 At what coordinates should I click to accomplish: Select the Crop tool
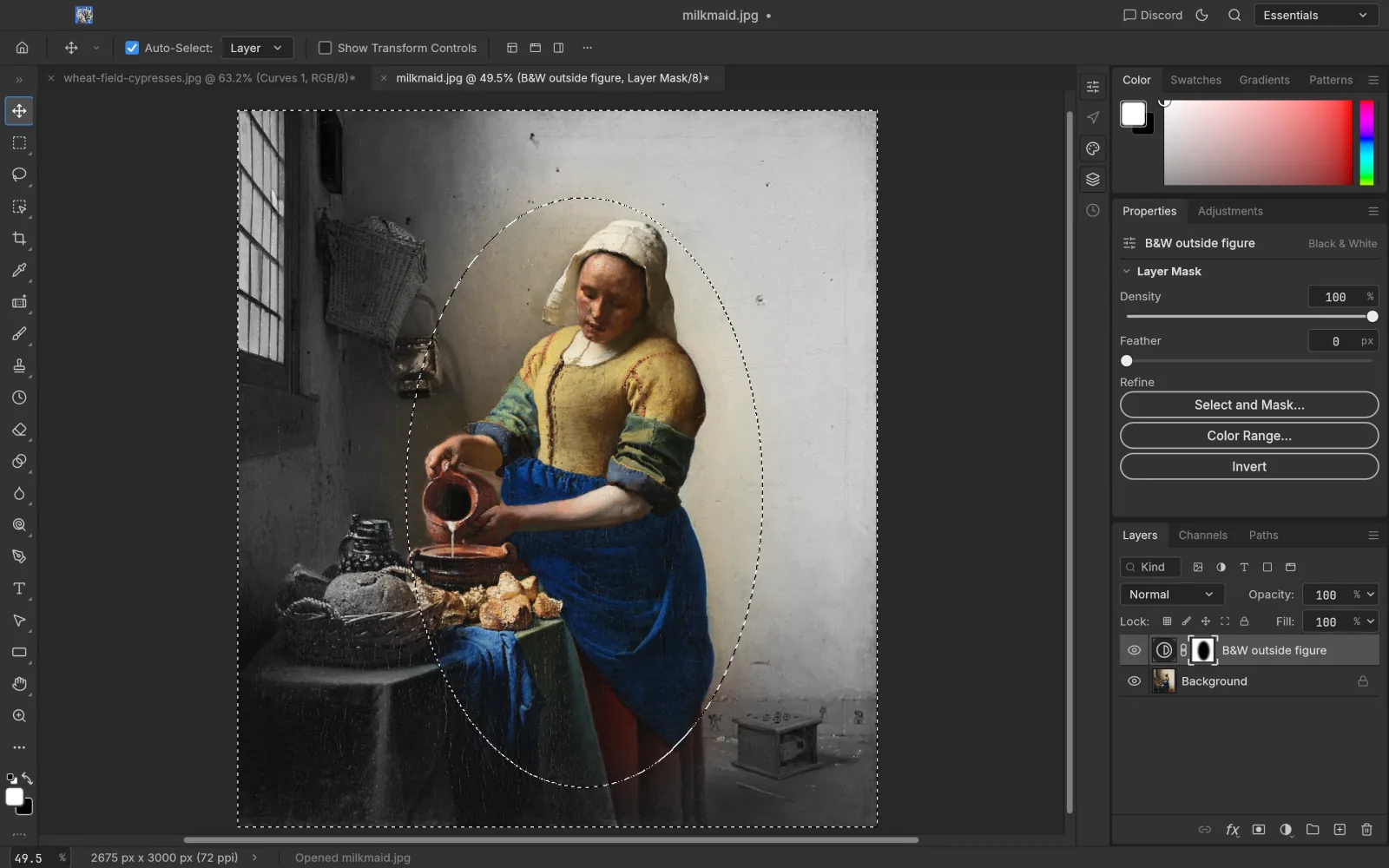[19, 238]
